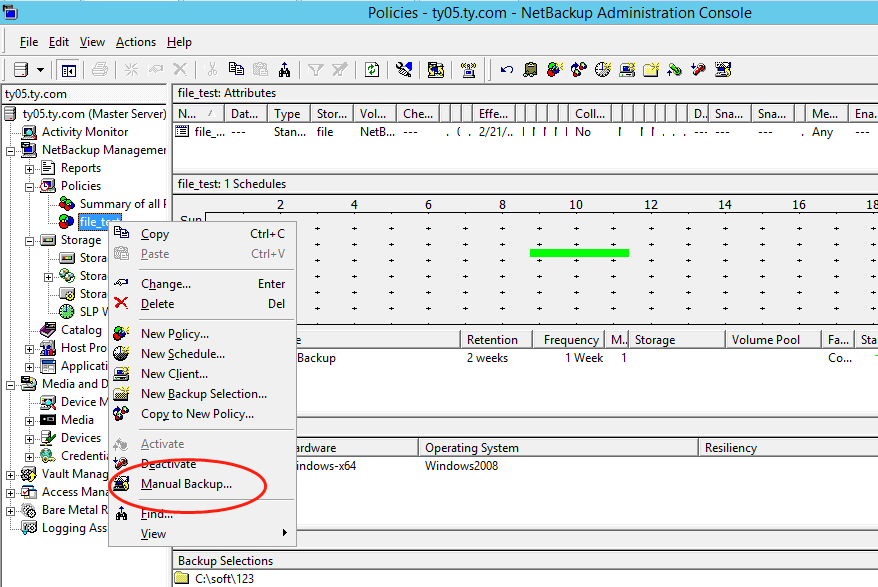The width and height of the screenshot is (878, 587).
Task: Click the Deactivate policy toolbar icon
Action: [x=698, y=69]
